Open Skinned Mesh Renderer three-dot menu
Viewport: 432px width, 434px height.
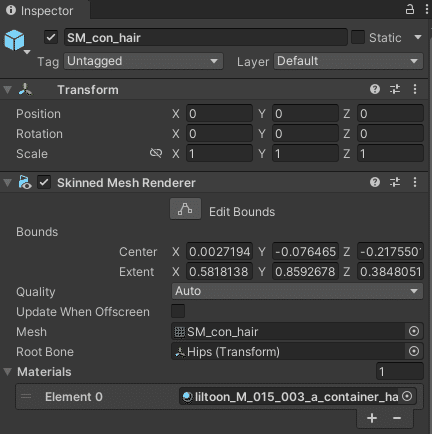point(415,182)
